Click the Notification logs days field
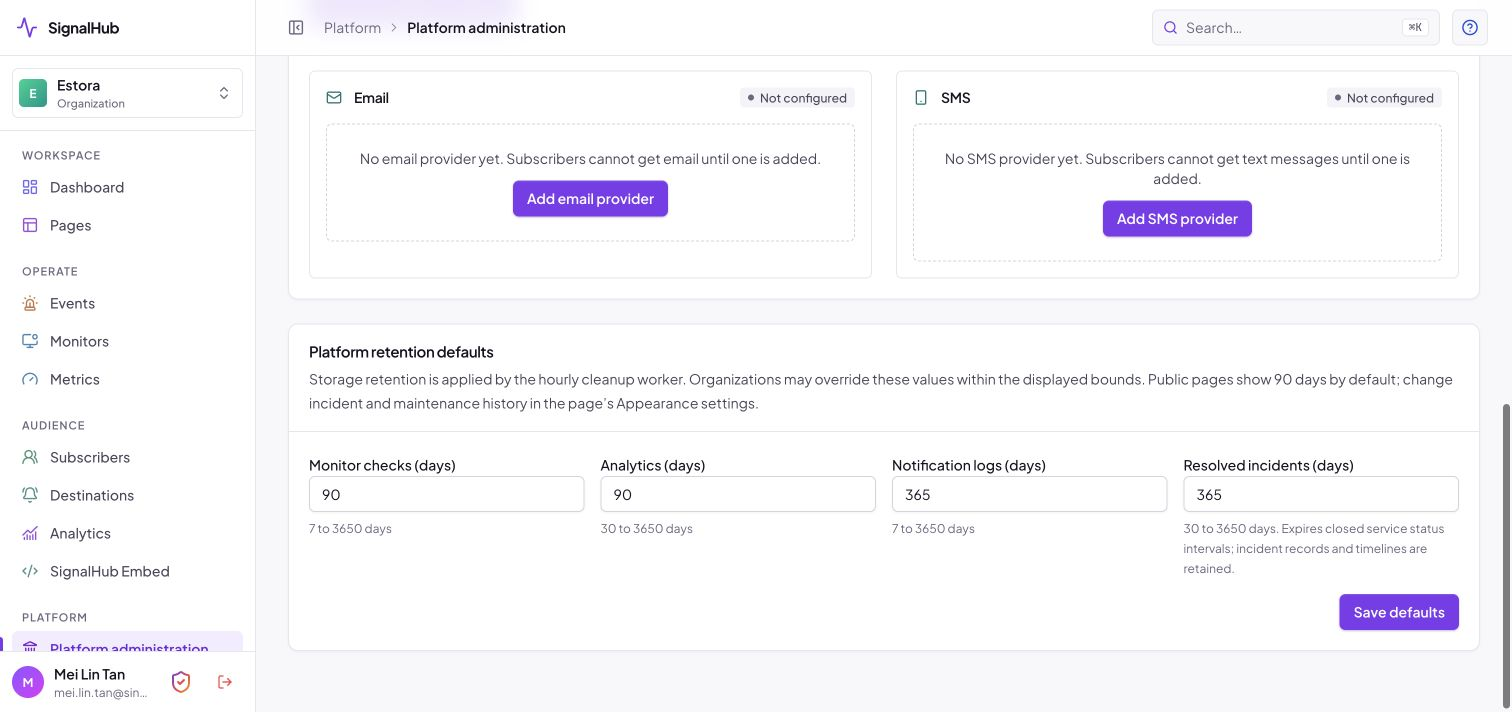 pyautogui.click(x=1029, y=494)
